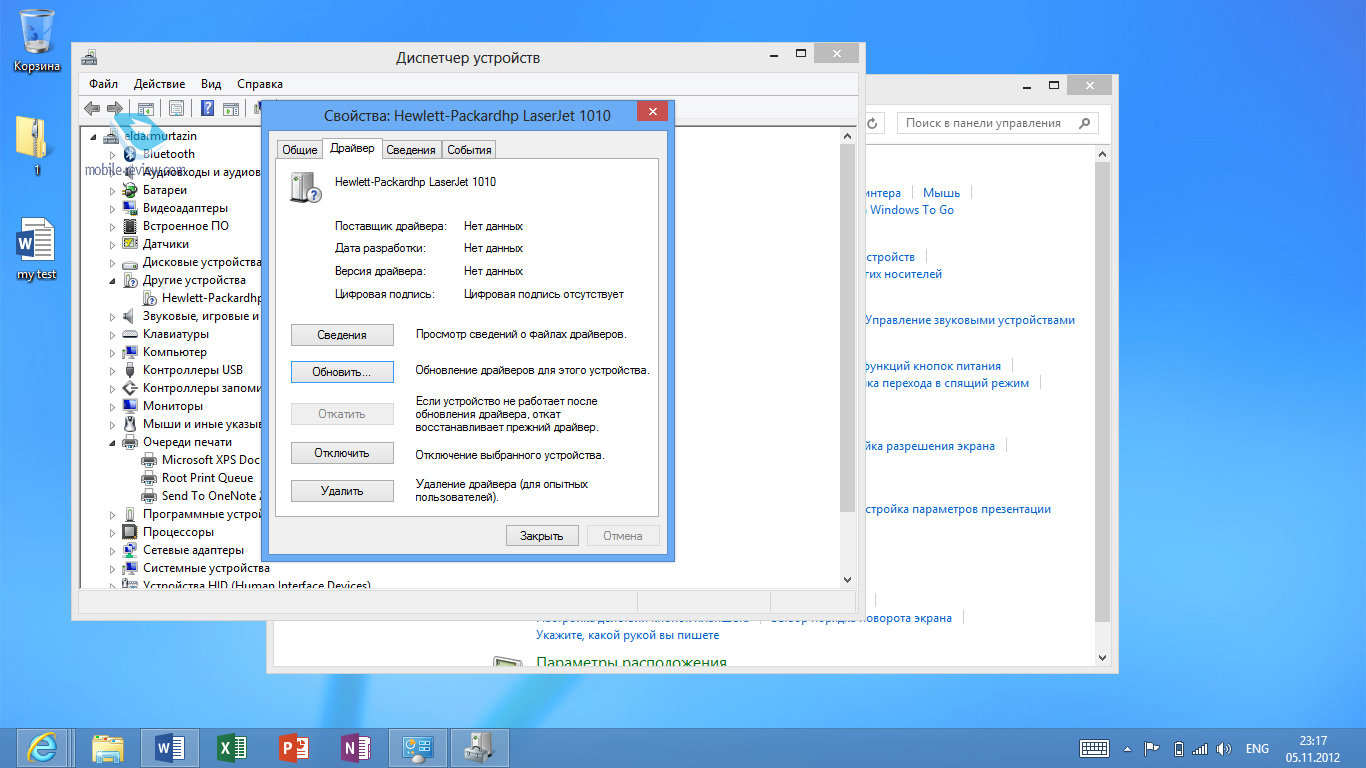This screenshot has width=1366, height=768.
Task: Select the Процессоры processor icon
Action: [x=130, y=532]
